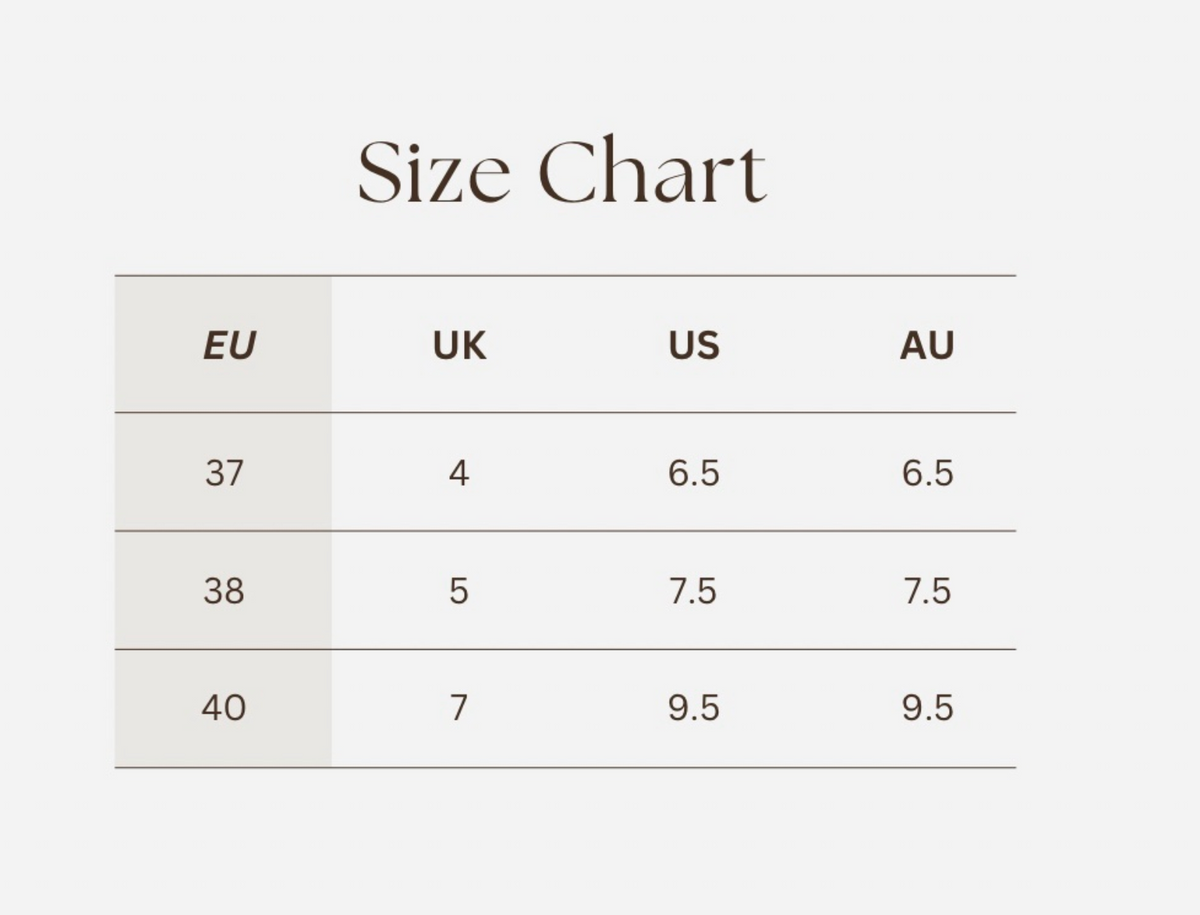Click the word Chart in title

tap(653, 172)
